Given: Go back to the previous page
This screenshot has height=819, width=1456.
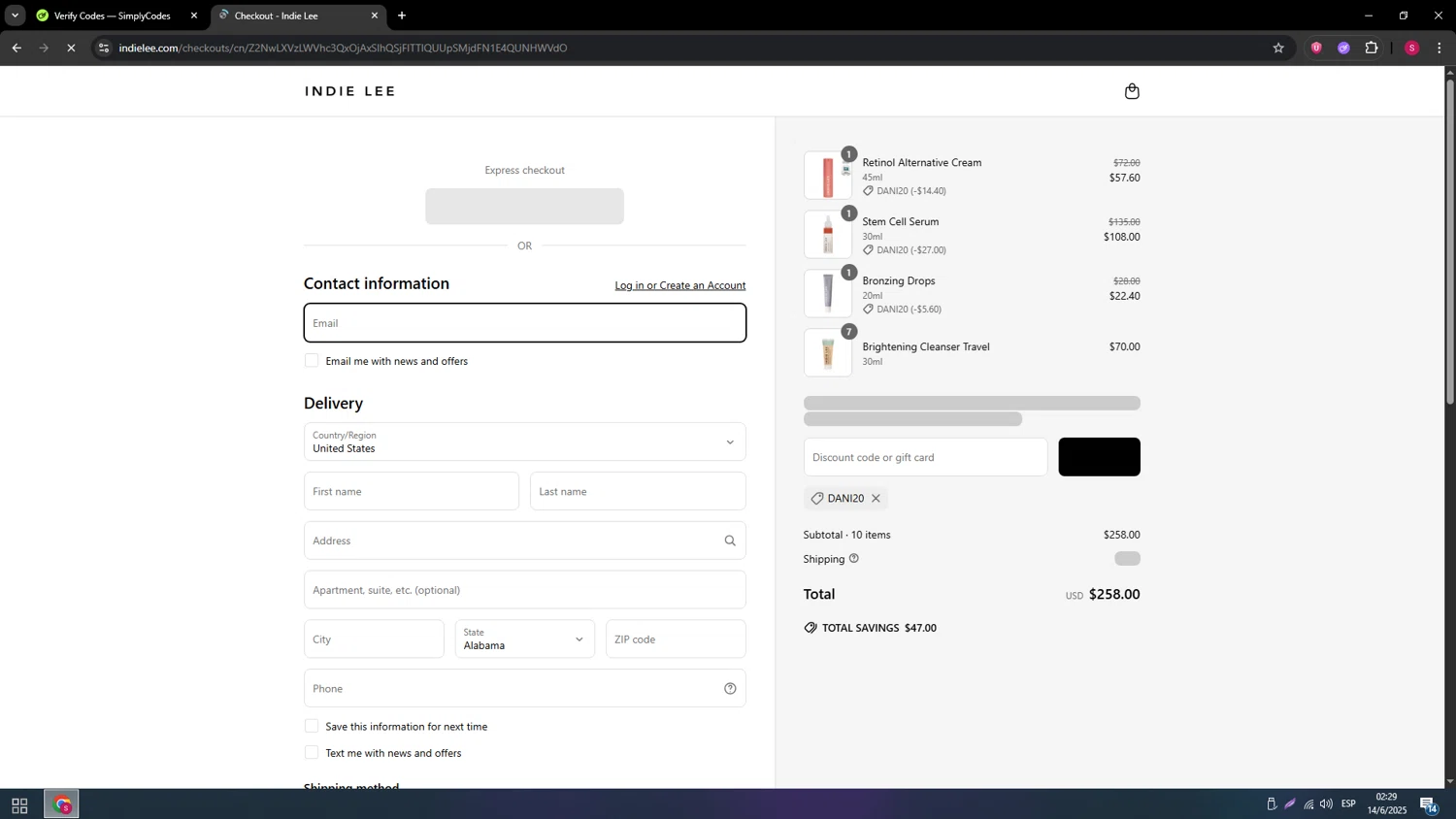Looking at the screenshot, I should pos(17,48).
